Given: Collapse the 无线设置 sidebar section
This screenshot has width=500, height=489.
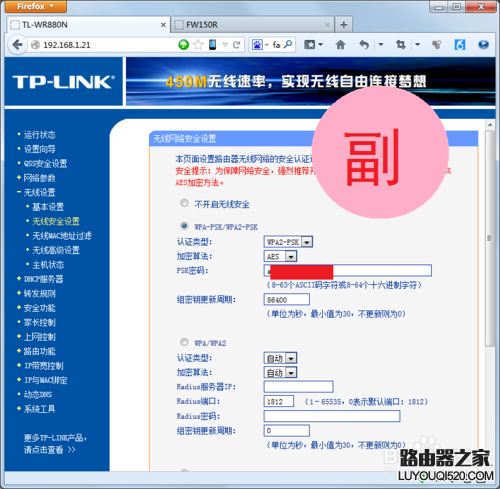Looking at the screenshot, I should (x=39, y=192).
